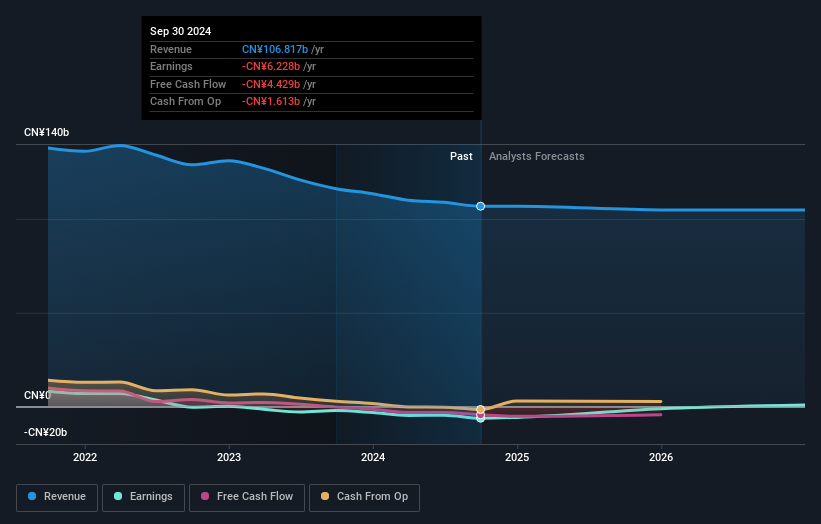Click the -CN¥4.429b free cash flow value
The height and width of the screenshot is (524, 821).
pos(271,84)
